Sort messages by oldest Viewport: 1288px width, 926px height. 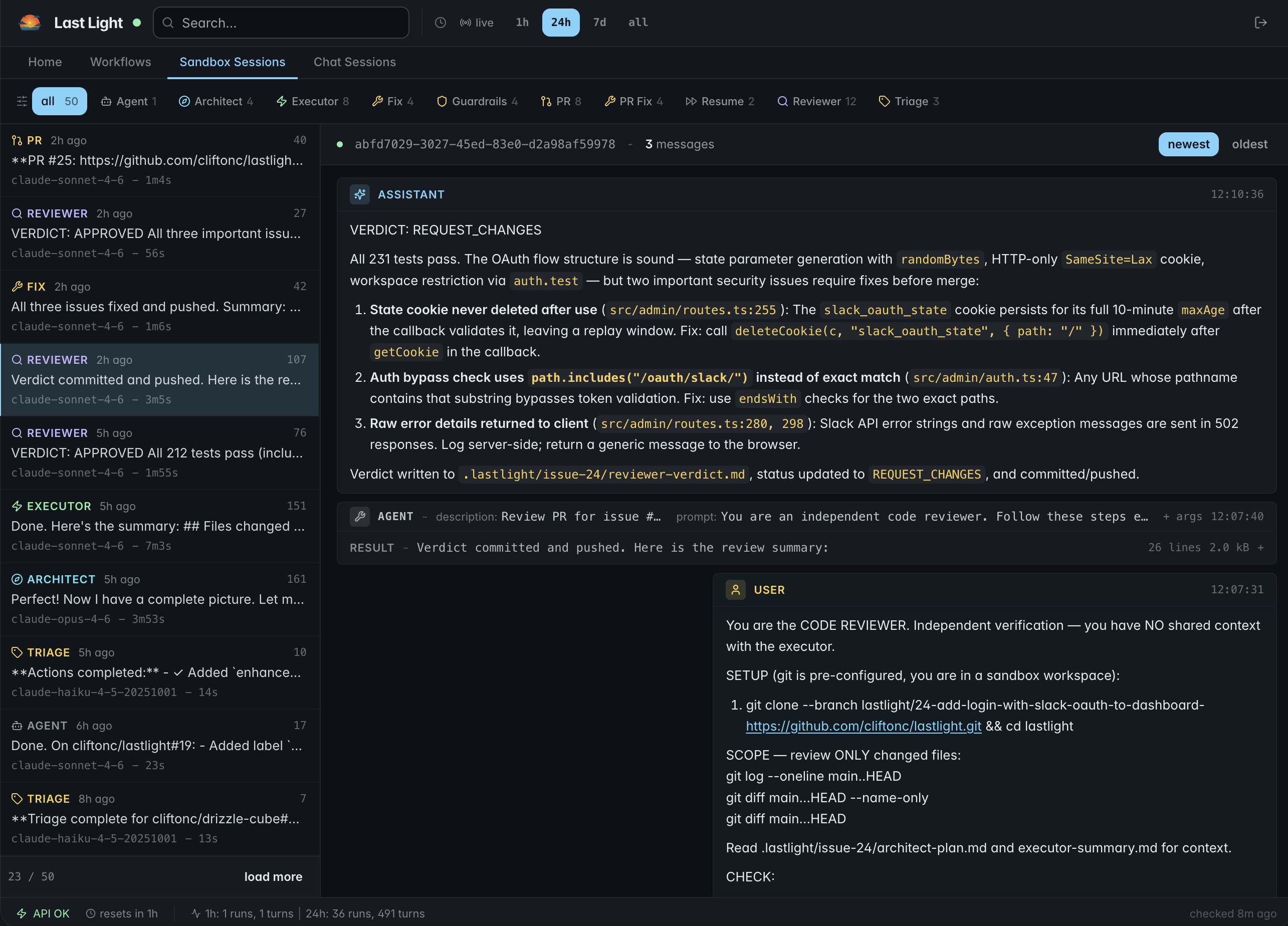tap(1249, 144)
